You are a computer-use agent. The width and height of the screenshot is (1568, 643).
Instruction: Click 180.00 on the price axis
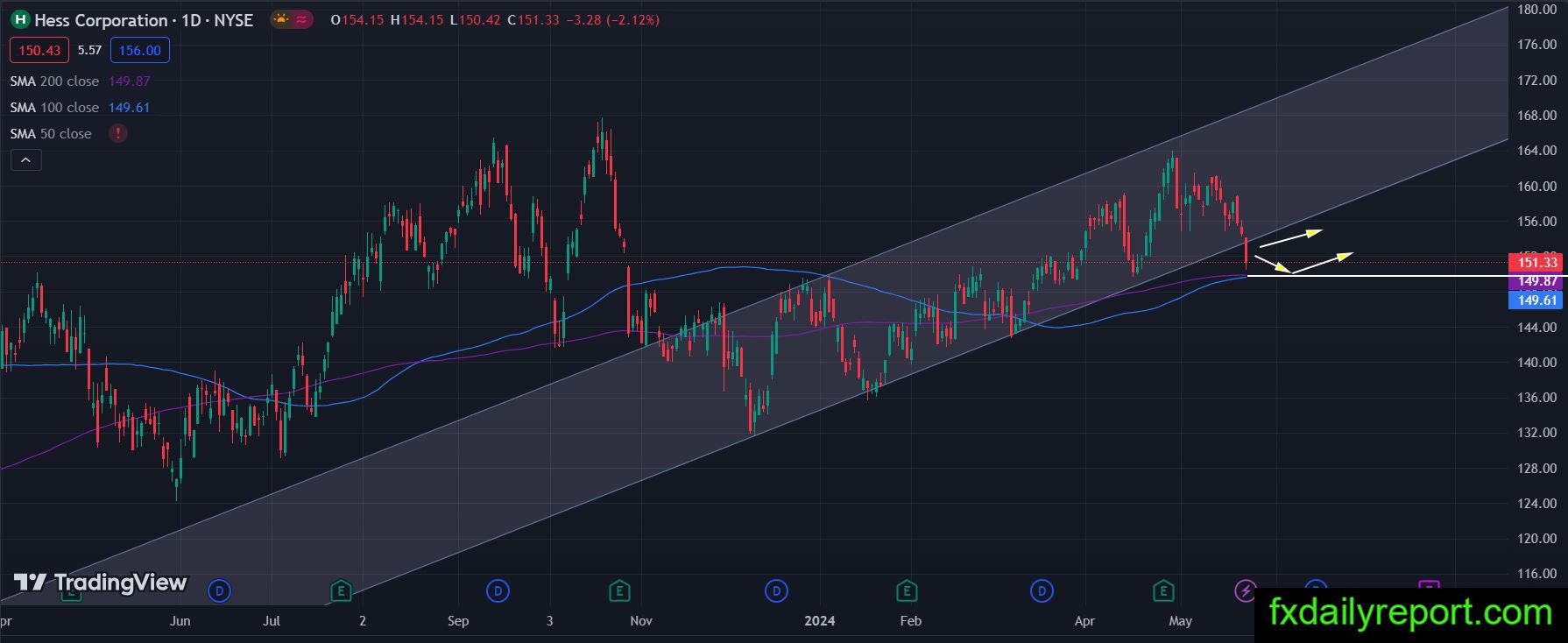pos(1536,9)
